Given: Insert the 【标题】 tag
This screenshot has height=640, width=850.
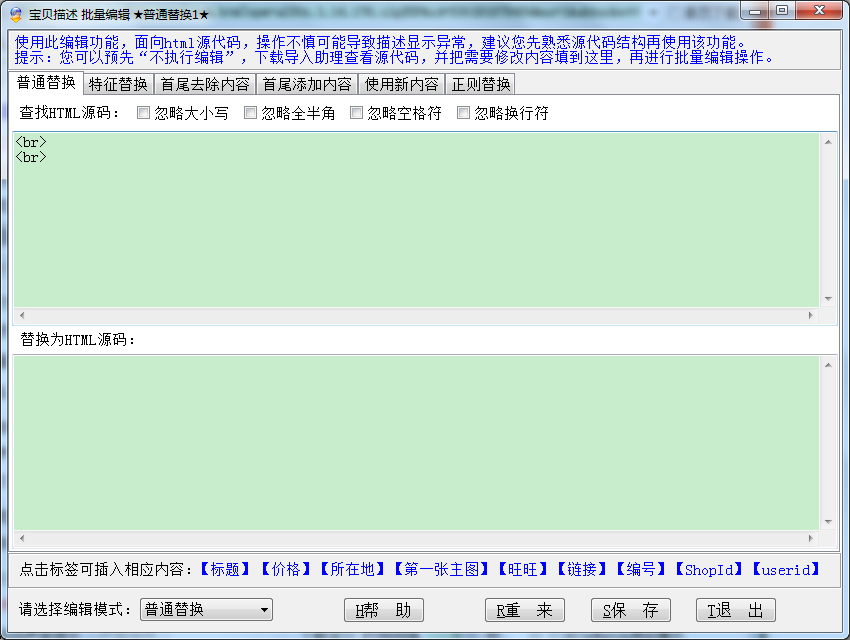Looking at the screenshot, I should coord(225,569).
